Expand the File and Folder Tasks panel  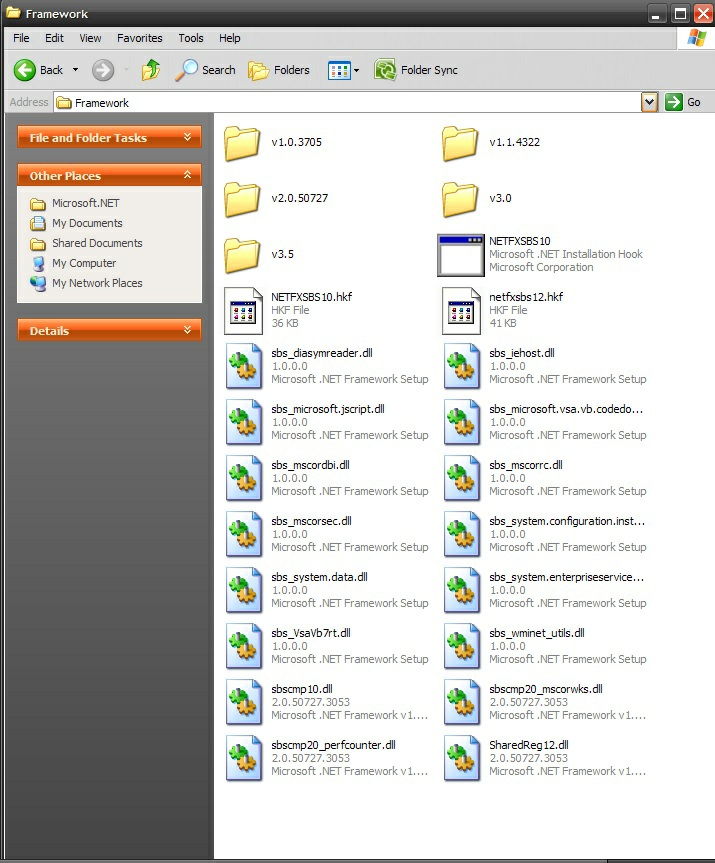pyautogui.click(x=187, y=137)
